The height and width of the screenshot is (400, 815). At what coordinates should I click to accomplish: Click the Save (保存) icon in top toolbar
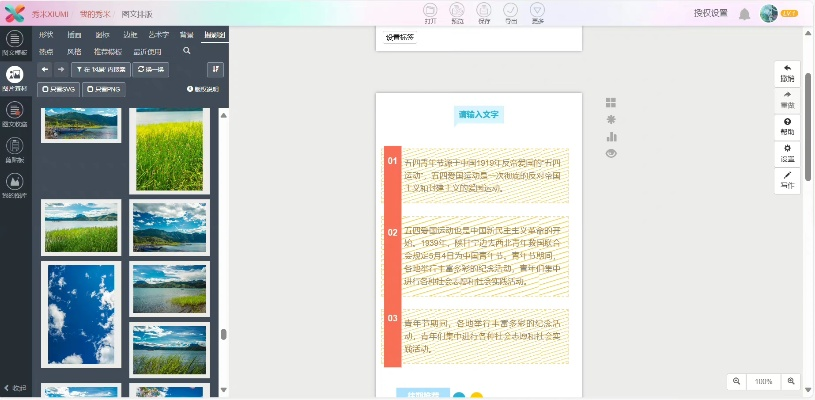coord(484,10)
